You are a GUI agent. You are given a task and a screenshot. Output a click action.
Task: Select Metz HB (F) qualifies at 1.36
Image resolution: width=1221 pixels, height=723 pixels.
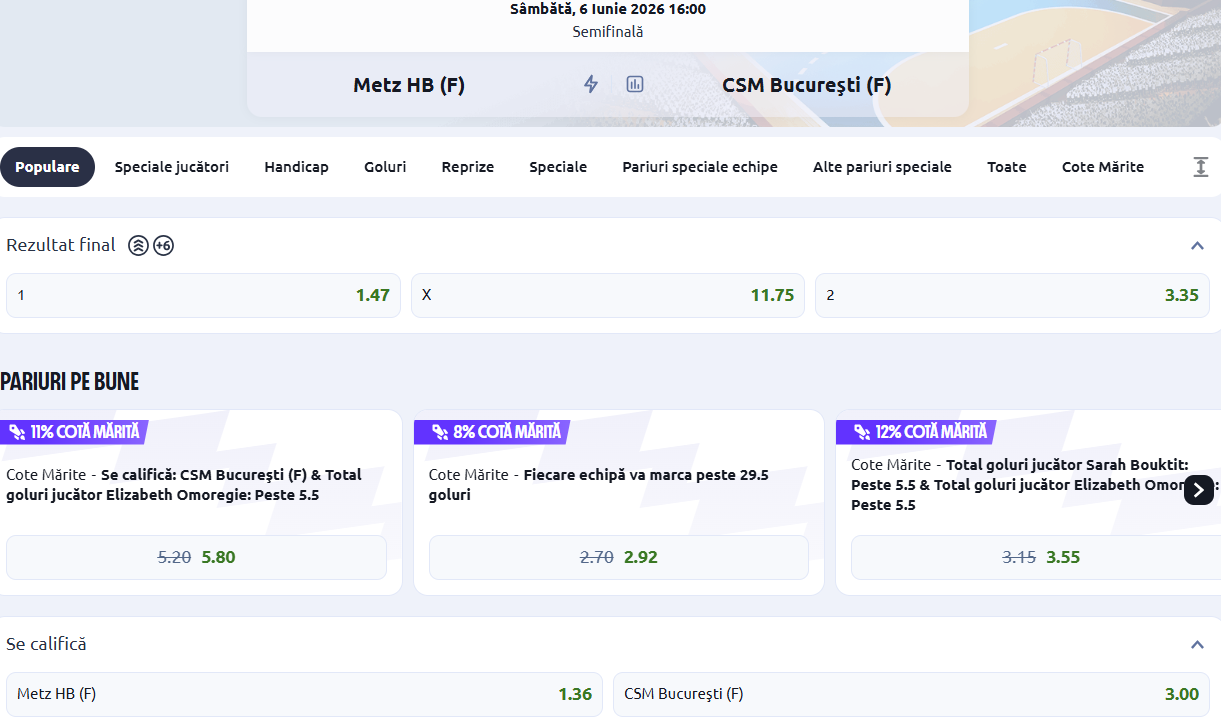[x=304, y=694]
